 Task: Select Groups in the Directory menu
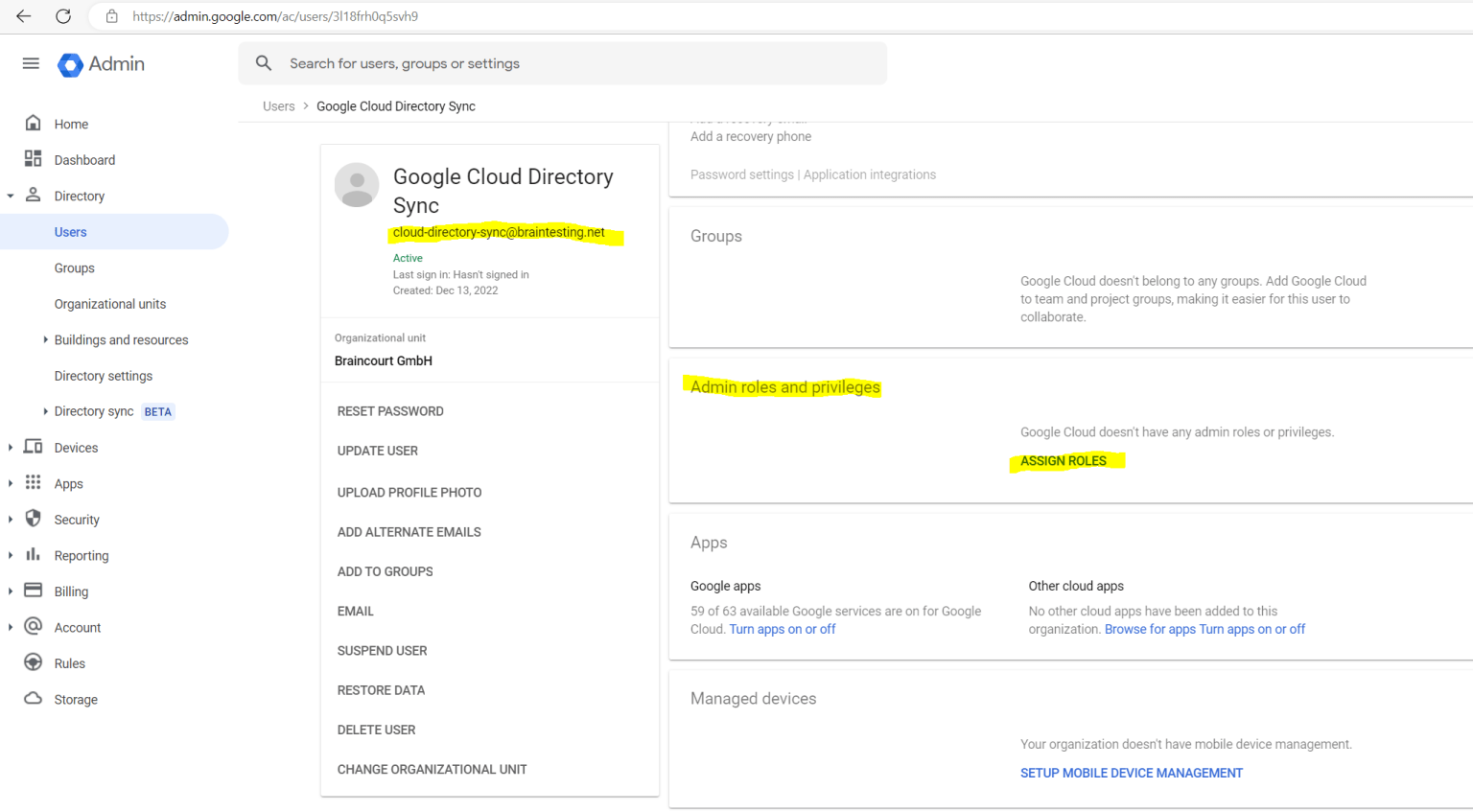[74, 267]
